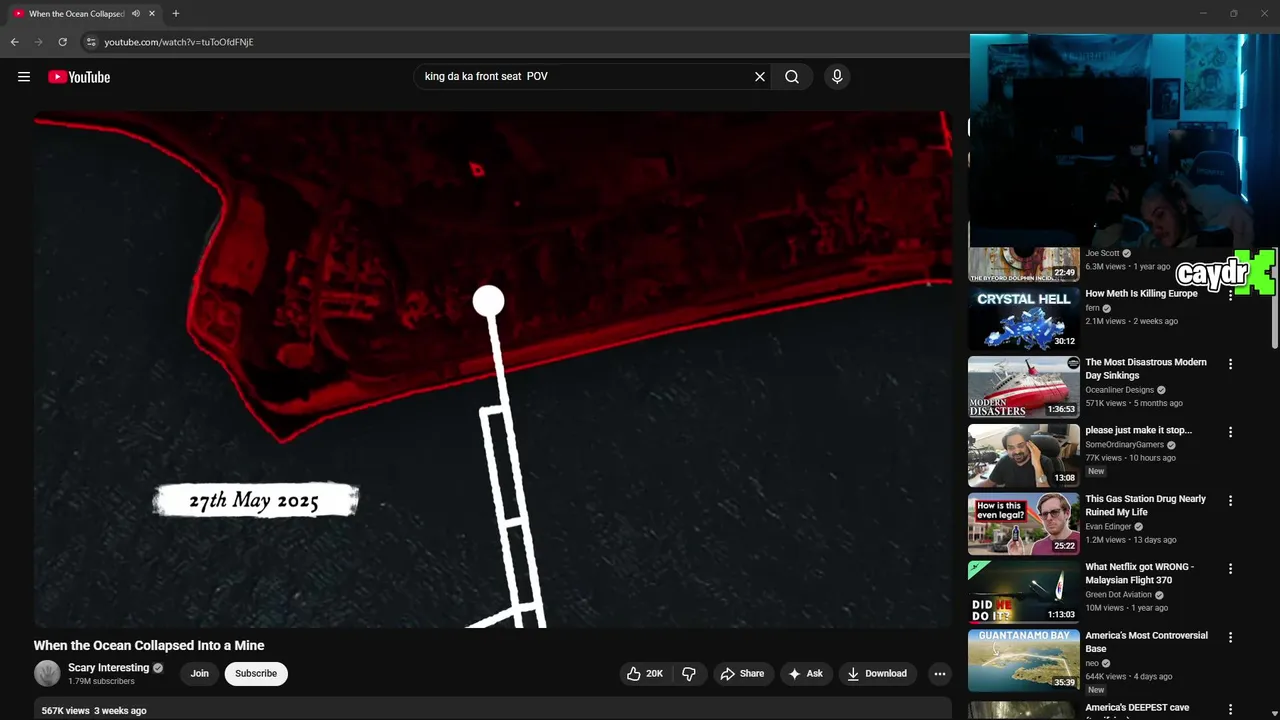
Task: Open Scary Interesting channel name link
Action: click(108, 668)
